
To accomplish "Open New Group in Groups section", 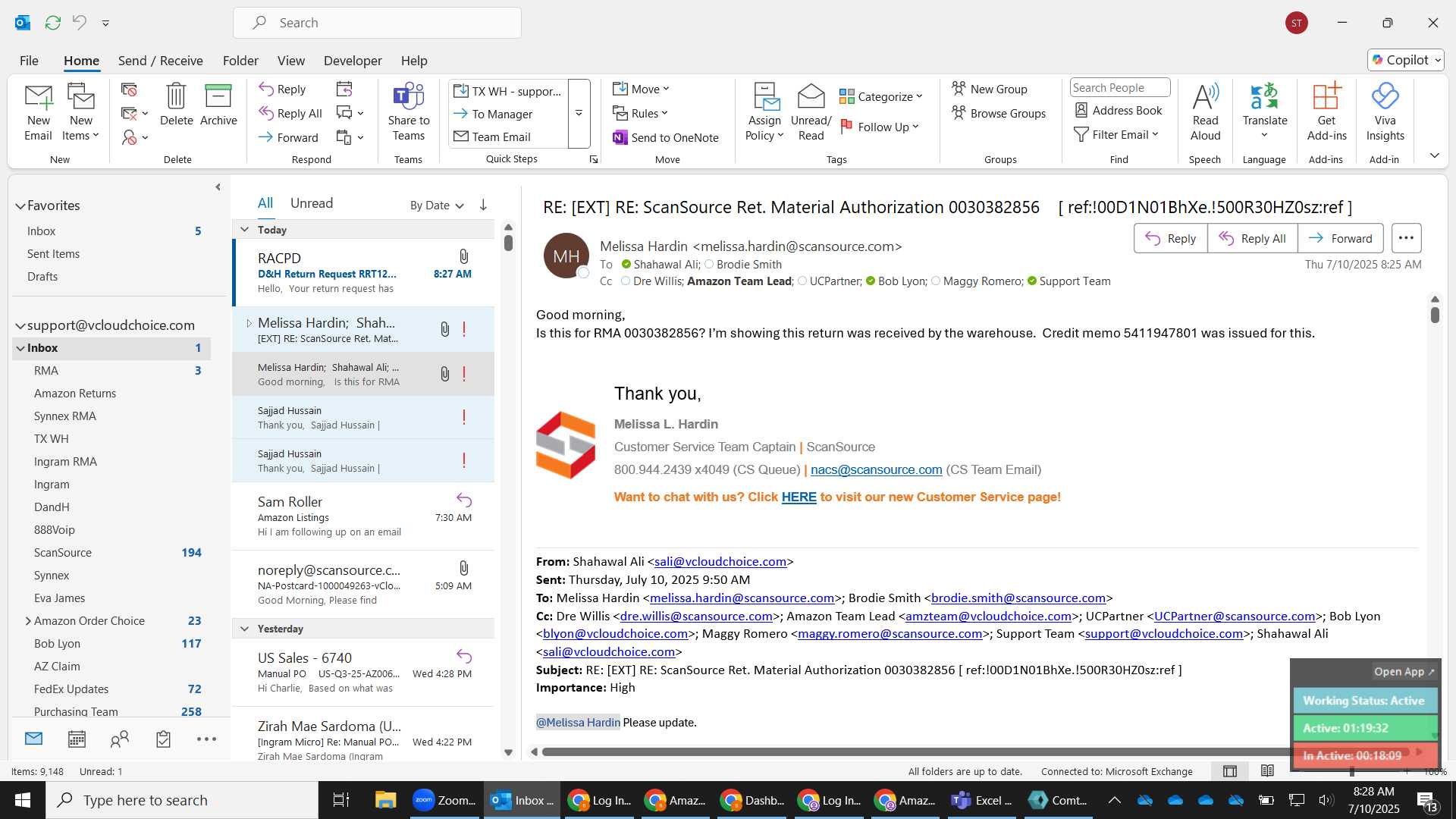I will click(990, 89).
